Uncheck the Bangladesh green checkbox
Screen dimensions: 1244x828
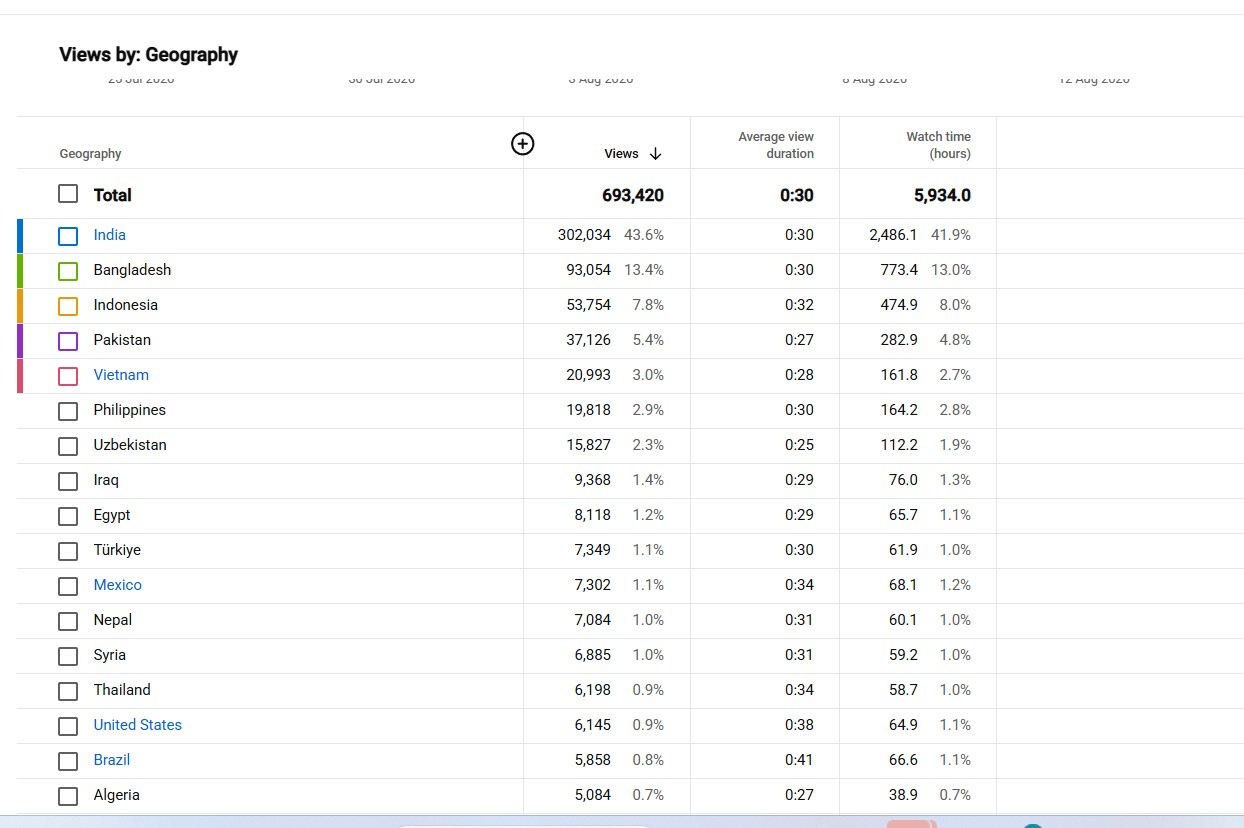68,271
